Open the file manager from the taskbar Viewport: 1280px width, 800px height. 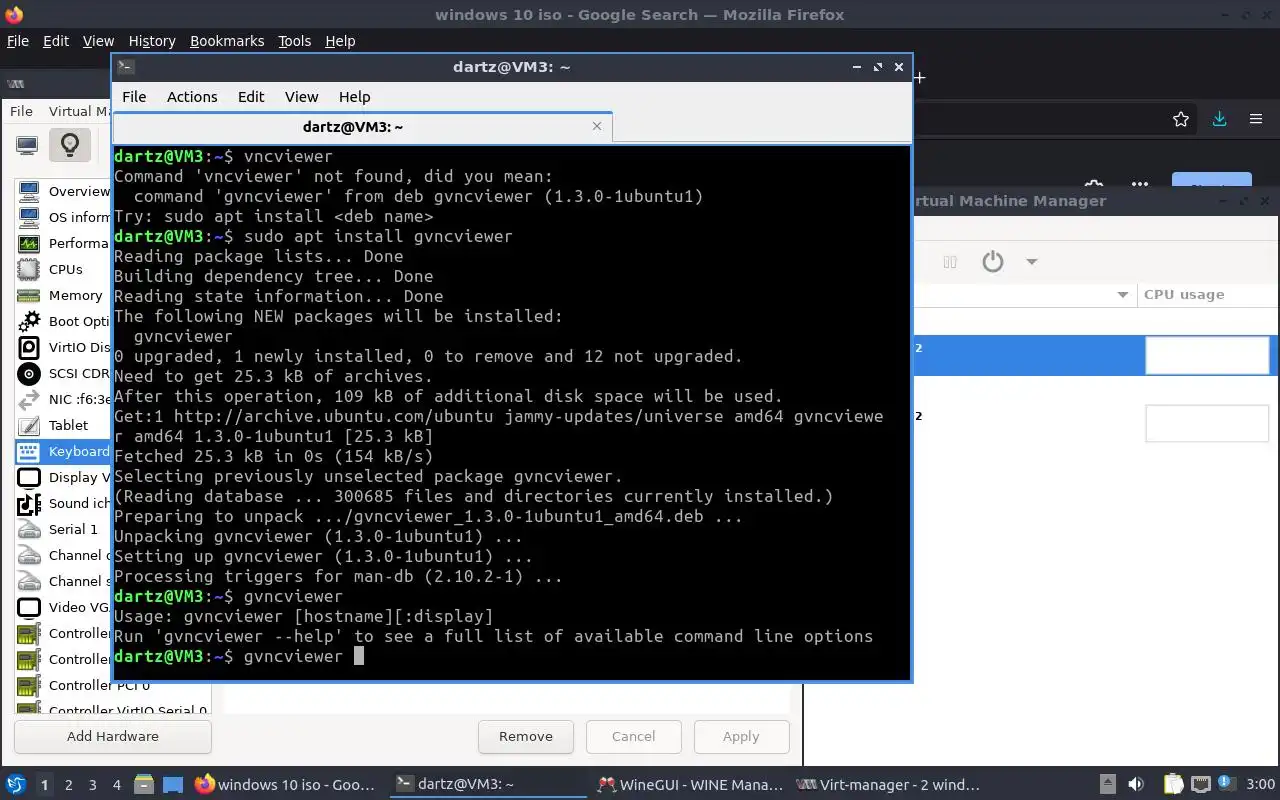(143, 784)
